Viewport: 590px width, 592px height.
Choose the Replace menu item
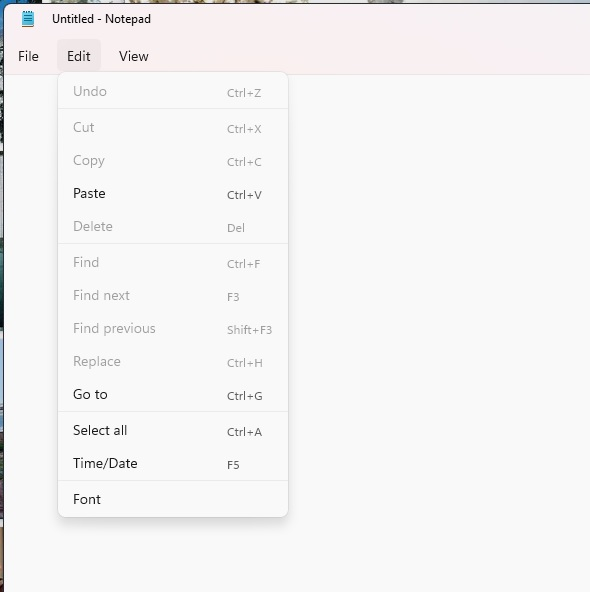tap(173, 362)
